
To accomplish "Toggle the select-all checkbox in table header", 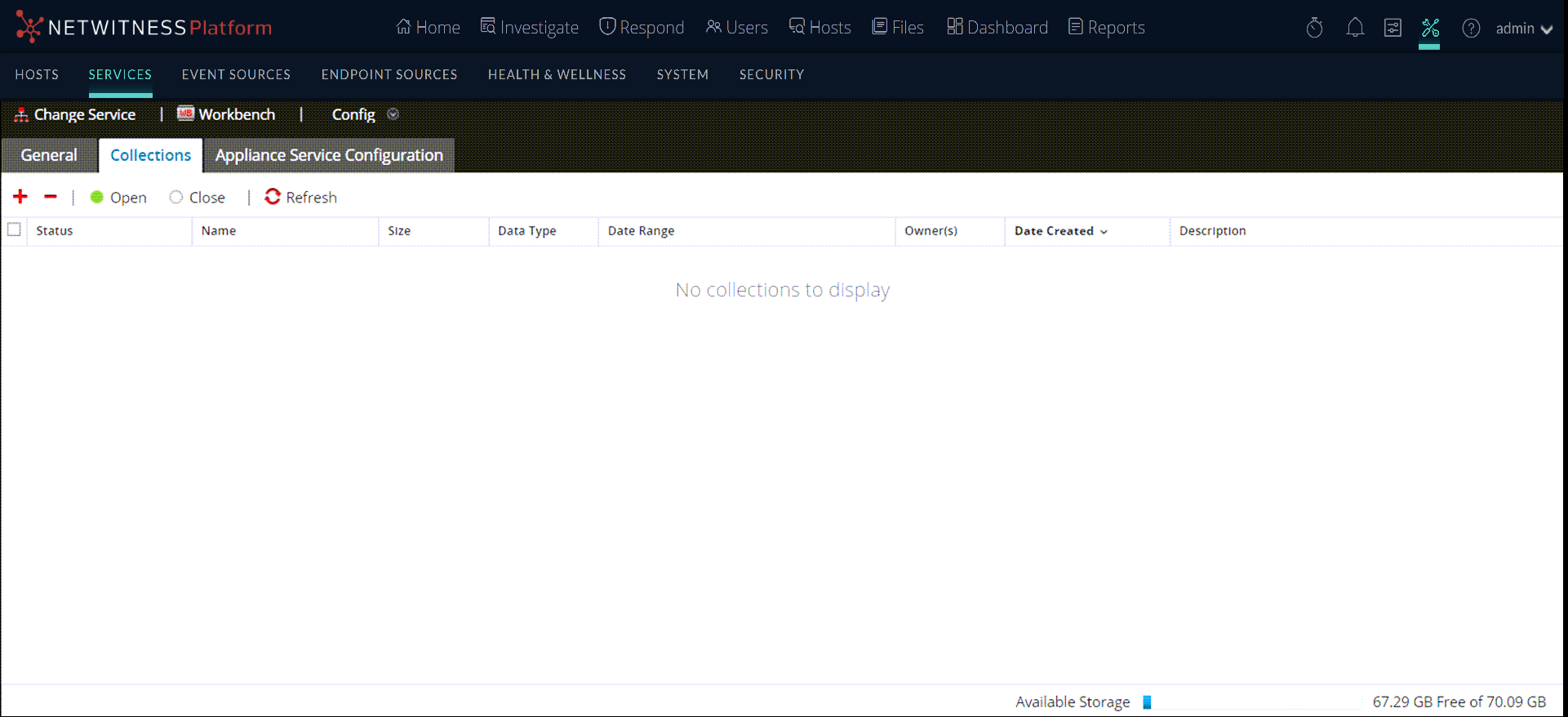I will 14,230.
